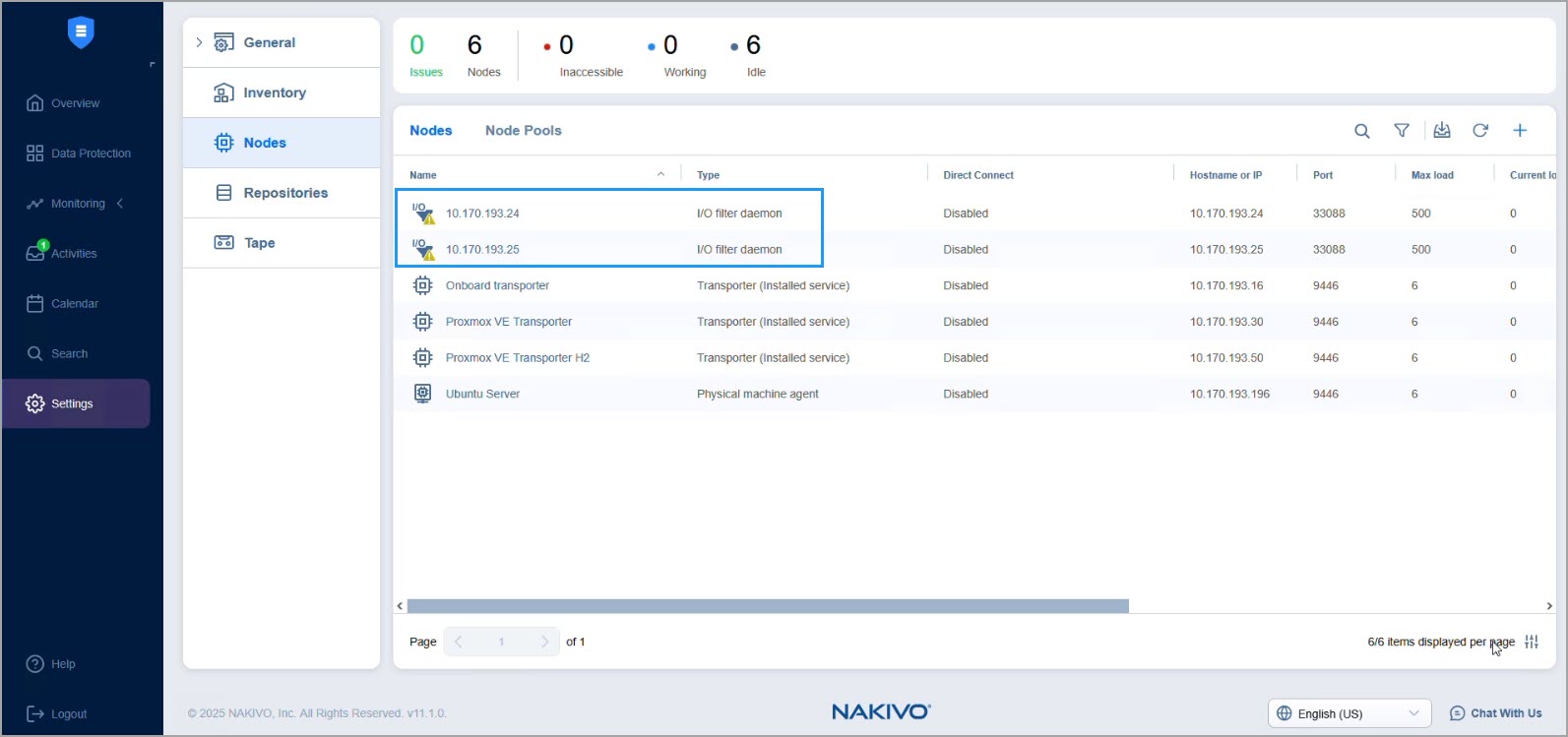Open Proxmox VE Transporter node

click(509, 322)
